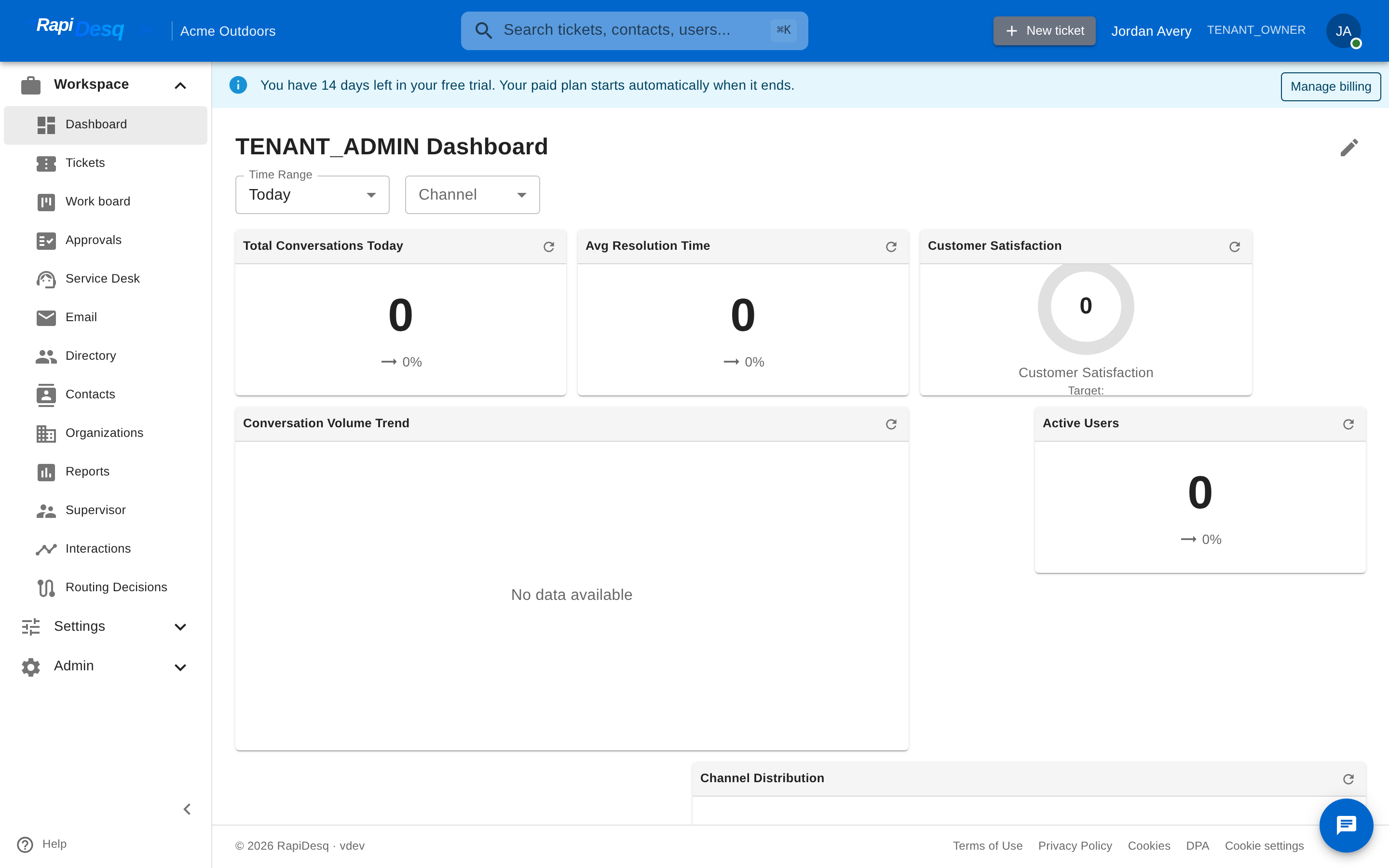
Task: Open Directory in the sidebar
Action: tap(106, 356)
